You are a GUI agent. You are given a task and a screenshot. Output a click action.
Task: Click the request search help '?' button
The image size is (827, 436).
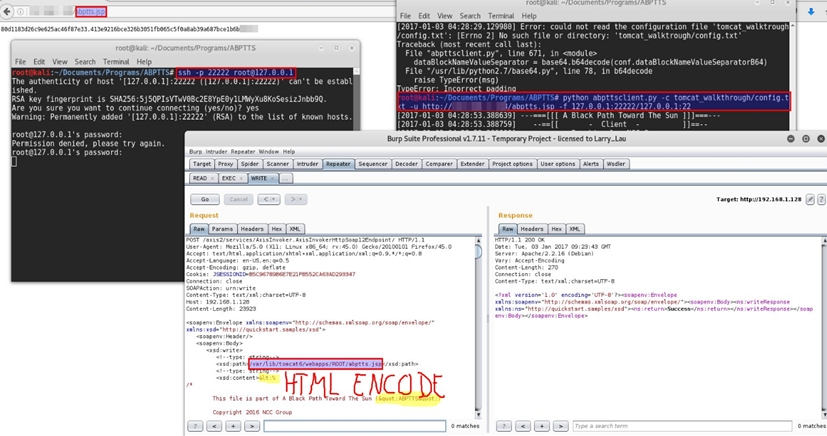point(197,426)
